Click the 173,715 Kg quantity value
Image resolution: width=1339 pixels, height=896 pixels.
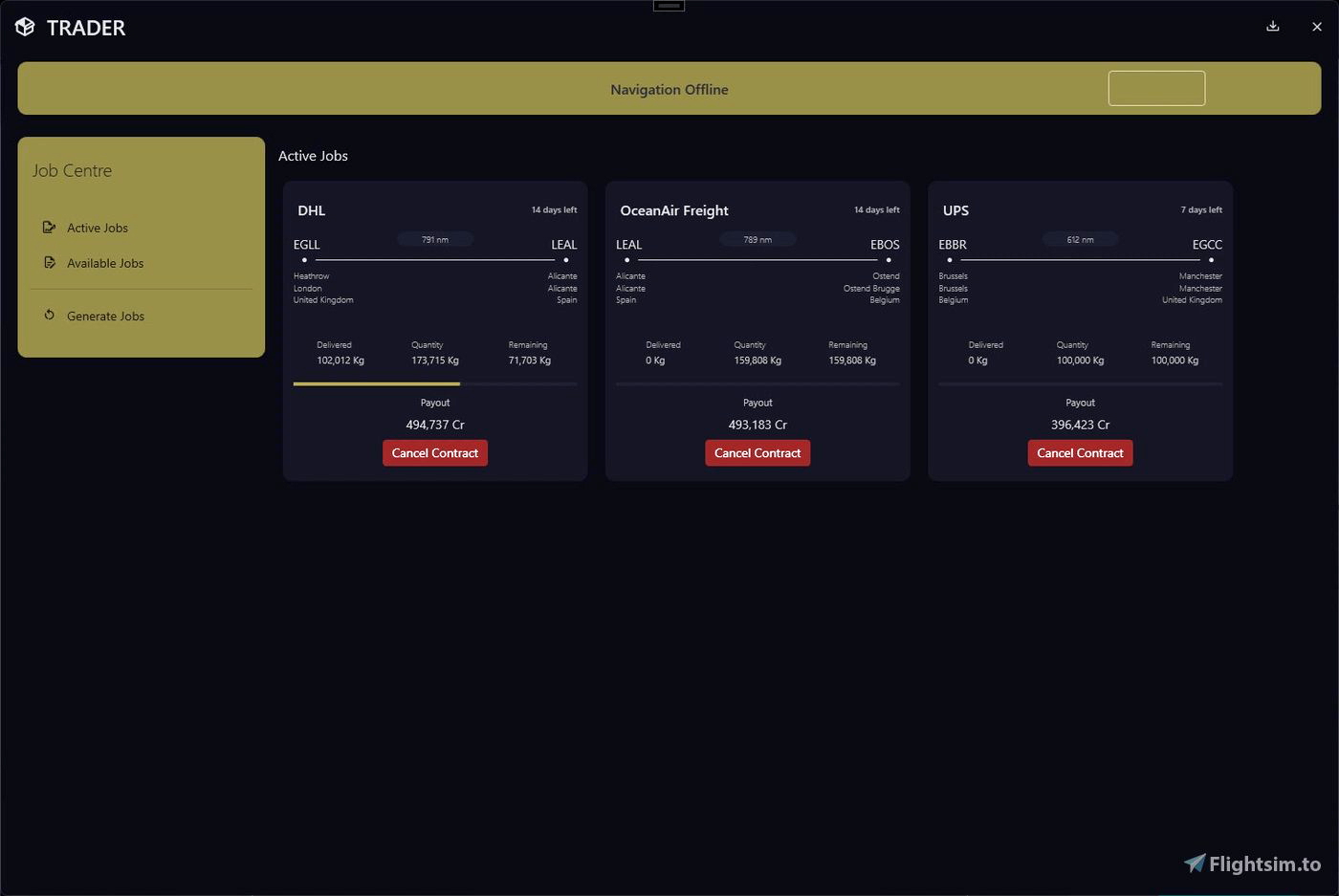[x=435, y=361]
